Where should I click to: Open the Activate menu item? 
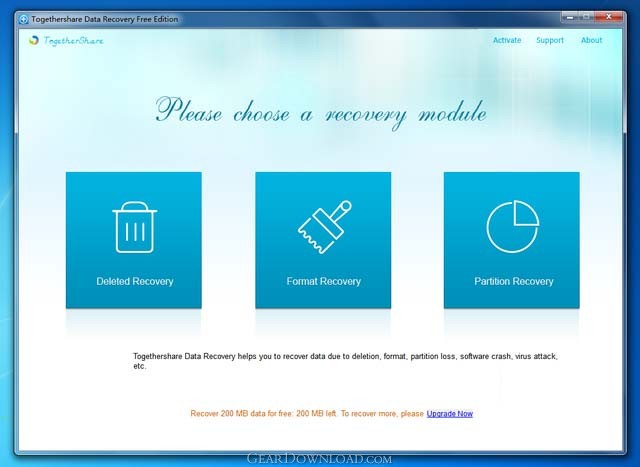coord(507,40)
